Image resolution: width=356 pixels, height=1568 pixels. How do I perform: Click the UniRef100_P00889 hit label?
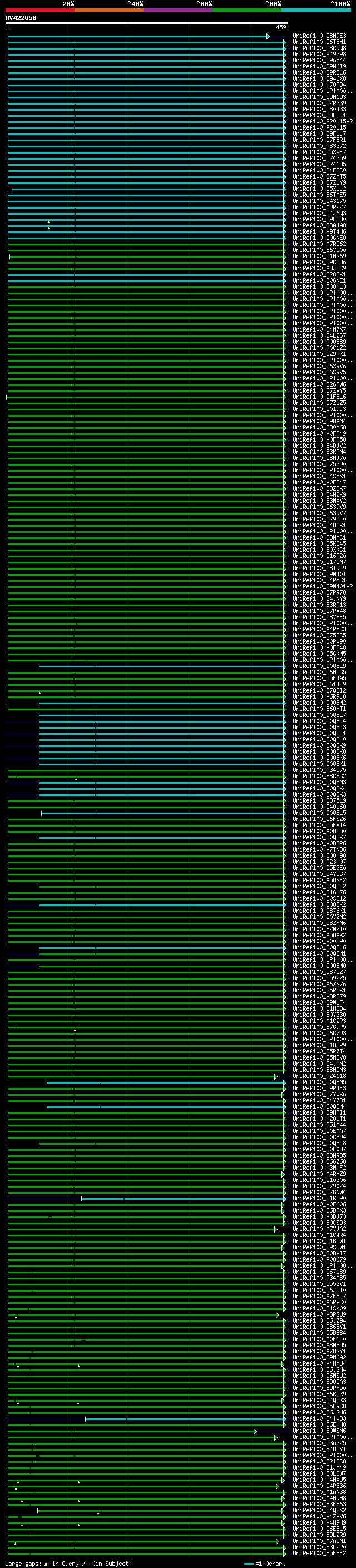319,342
